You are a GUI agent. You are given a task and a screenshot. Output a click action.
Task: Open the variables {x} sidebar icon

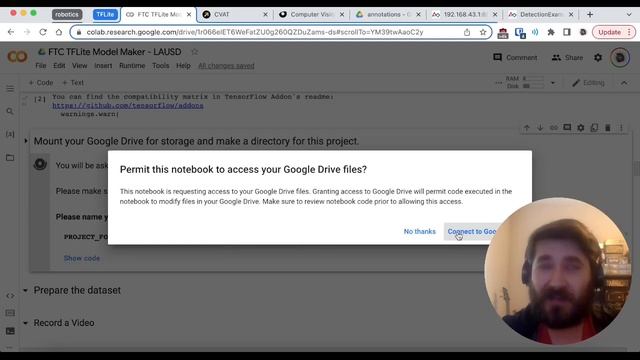click(10, 134)
